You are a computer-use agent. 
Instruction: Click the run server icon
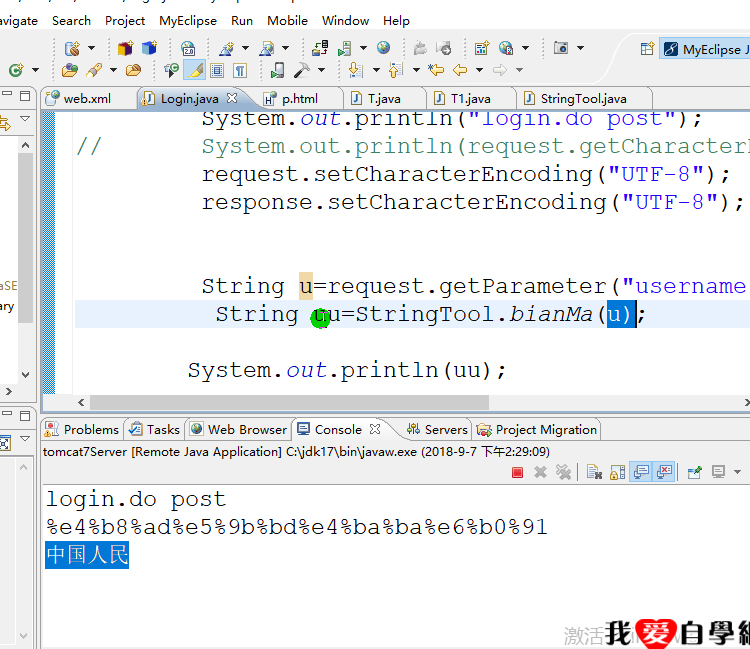[x=345, y=48]
